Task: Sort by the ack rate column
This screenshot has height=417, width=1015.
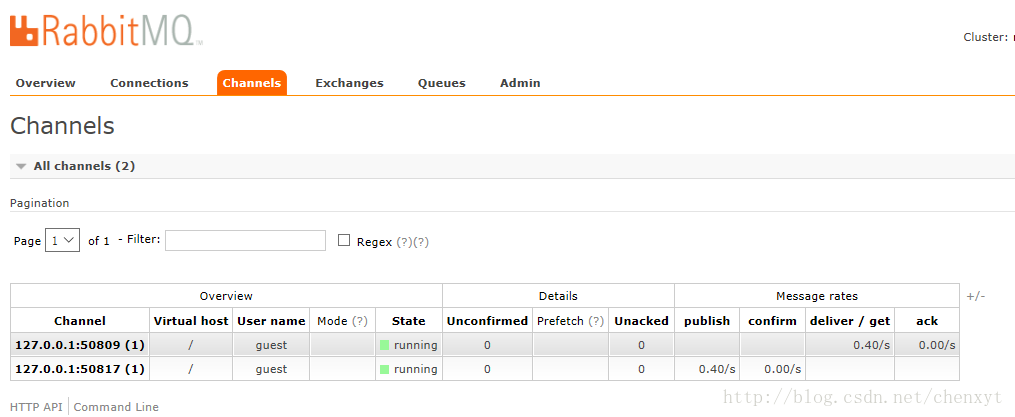Action: [x=927, y=321]
